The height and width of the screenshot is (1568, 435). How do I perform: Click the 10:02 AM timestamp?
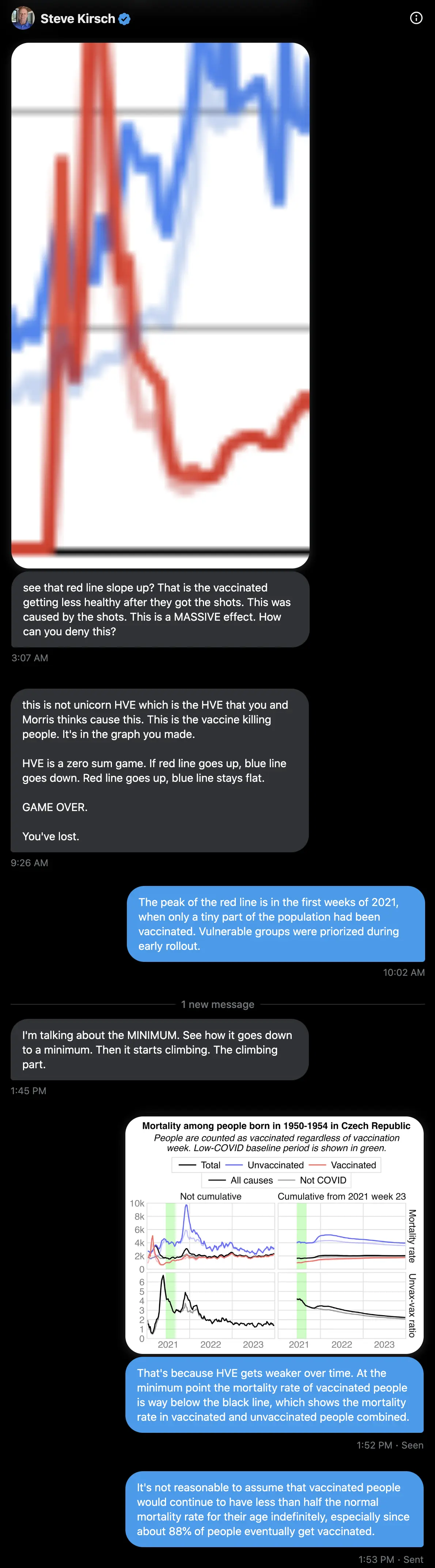[404, 973]
